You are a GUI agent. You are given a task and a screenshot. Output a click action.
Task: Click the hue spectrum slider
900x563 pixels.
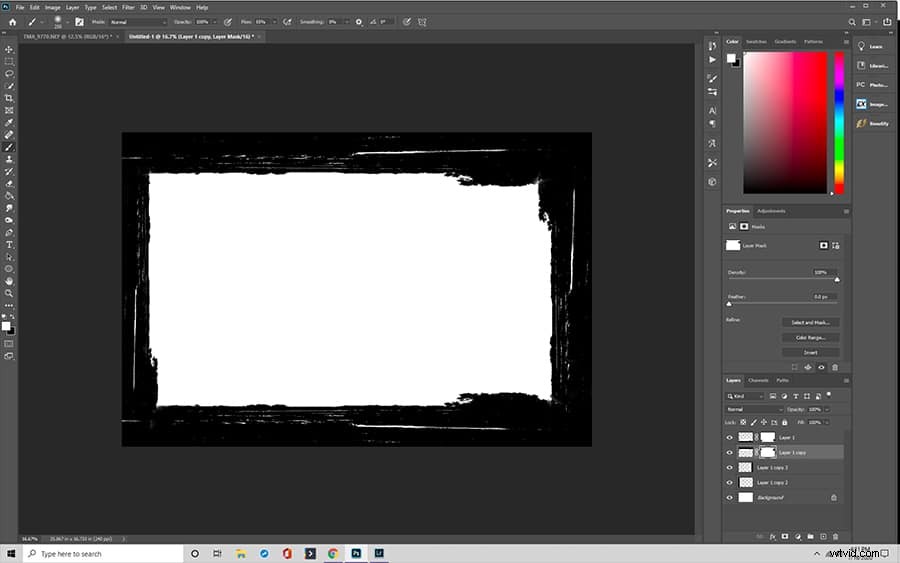[x=839, y=123]
